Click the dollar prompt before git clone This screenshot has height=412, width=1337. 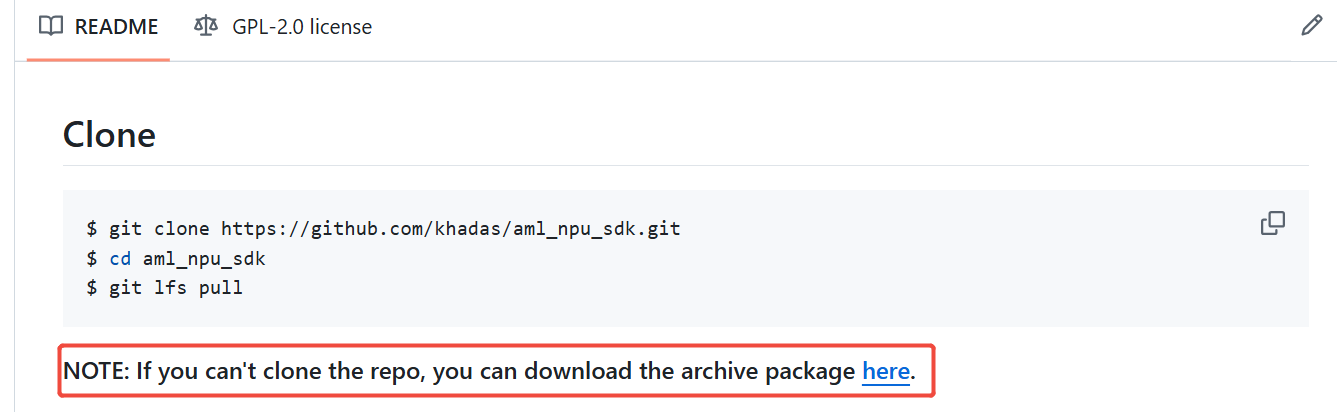pos(93,229)
